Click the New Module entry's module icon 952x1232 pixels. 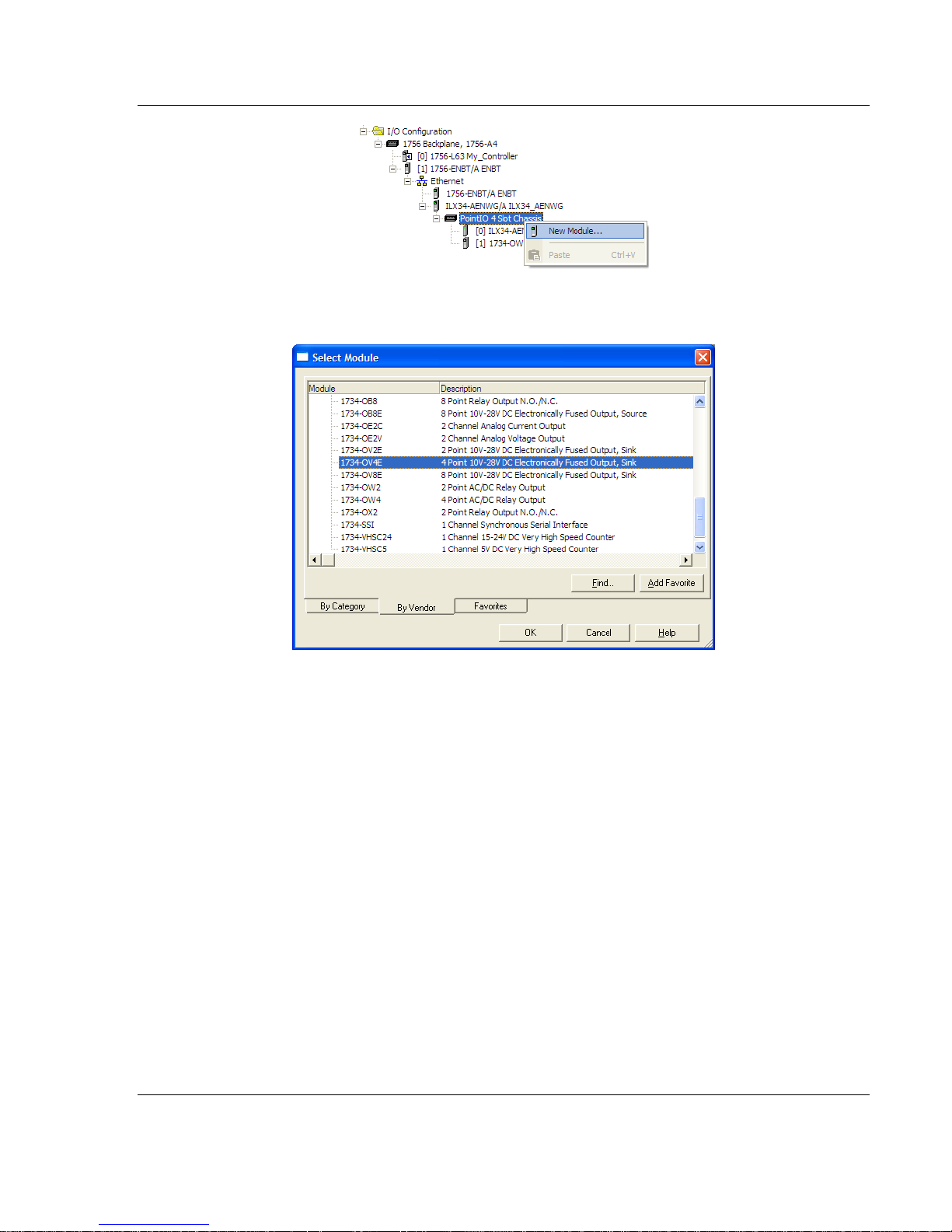point(534,231)
